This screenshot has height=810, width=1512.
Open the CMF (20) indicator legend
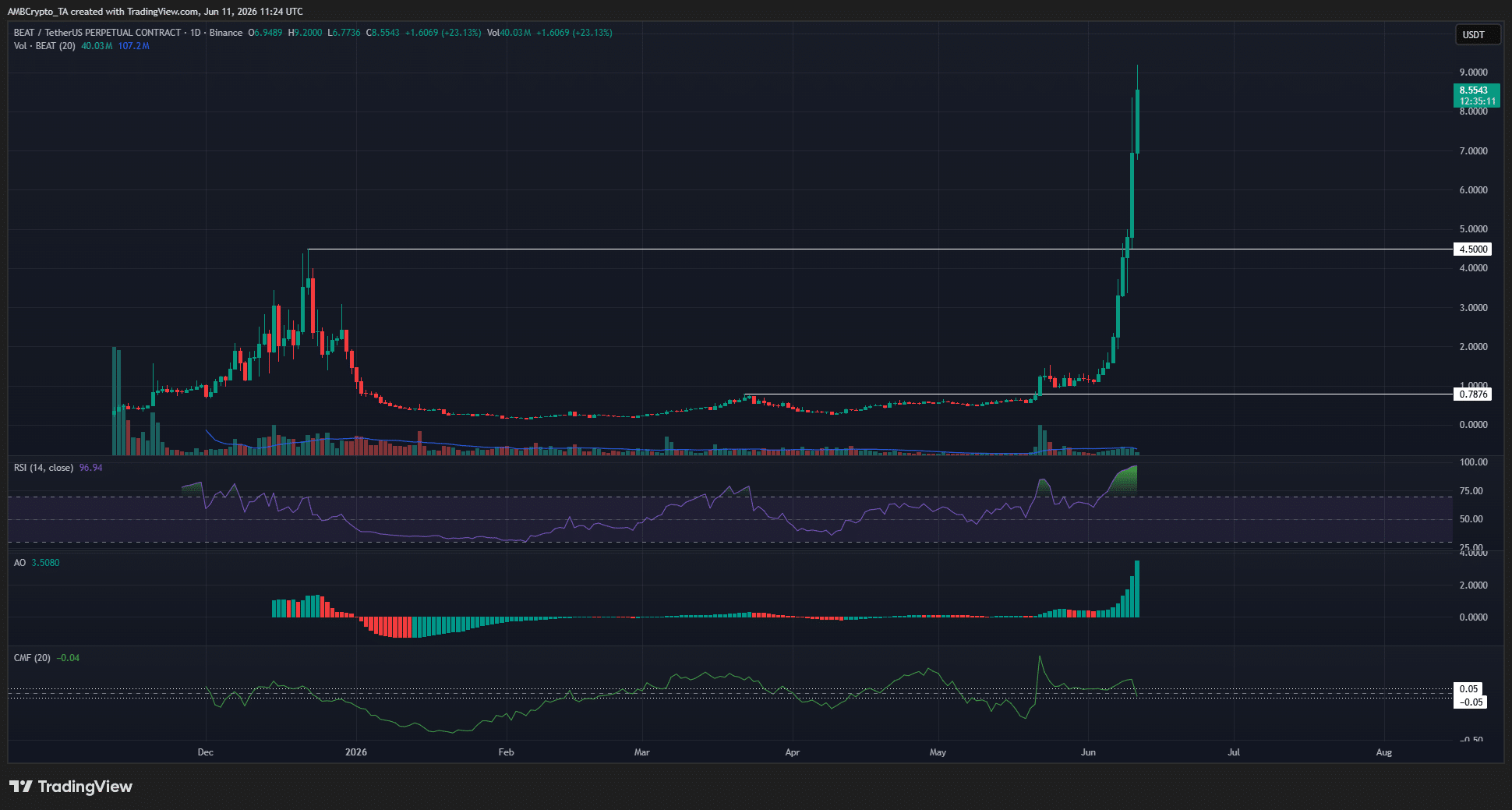pyautogui.click(x=32, y=658)
